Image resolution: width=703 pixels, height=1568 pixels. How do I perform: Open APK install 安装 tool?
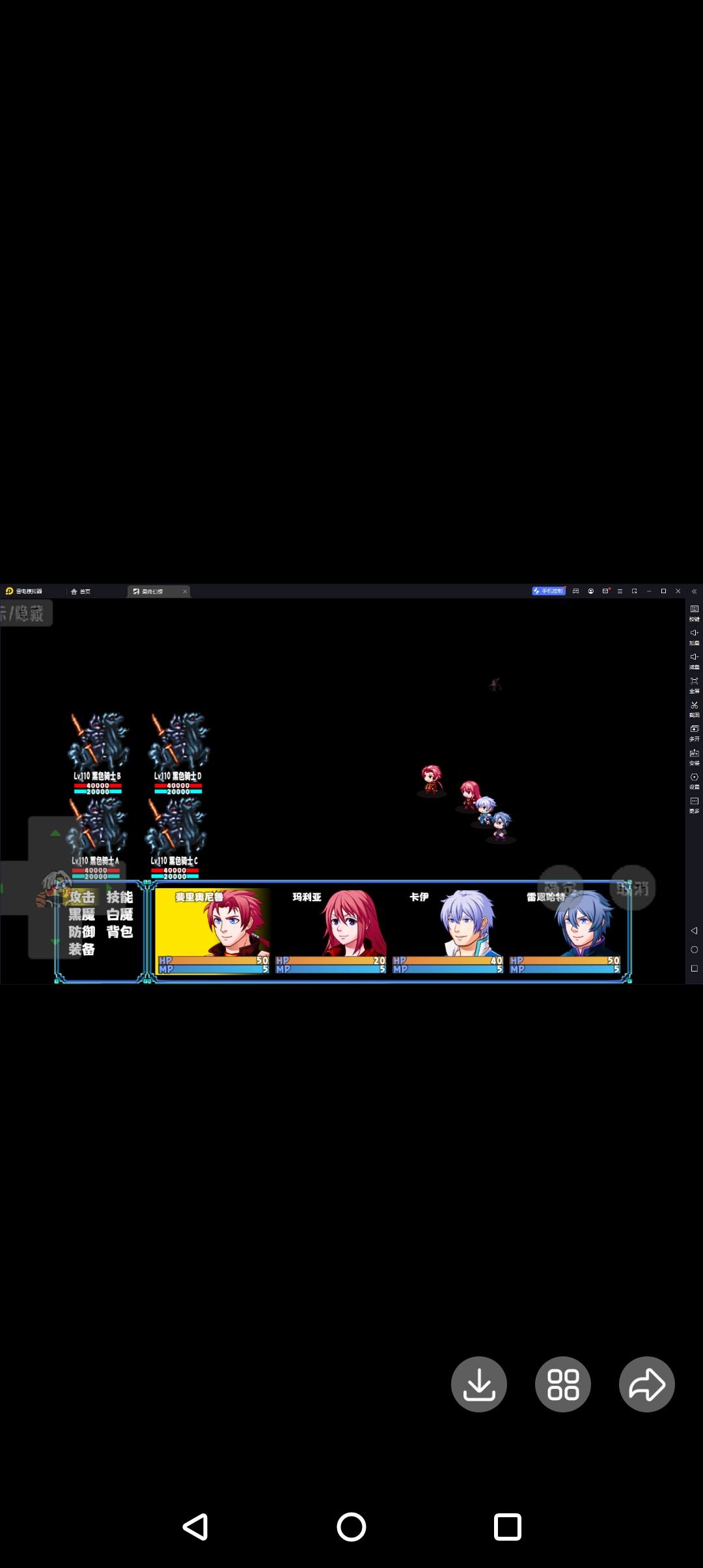[694, 756]
